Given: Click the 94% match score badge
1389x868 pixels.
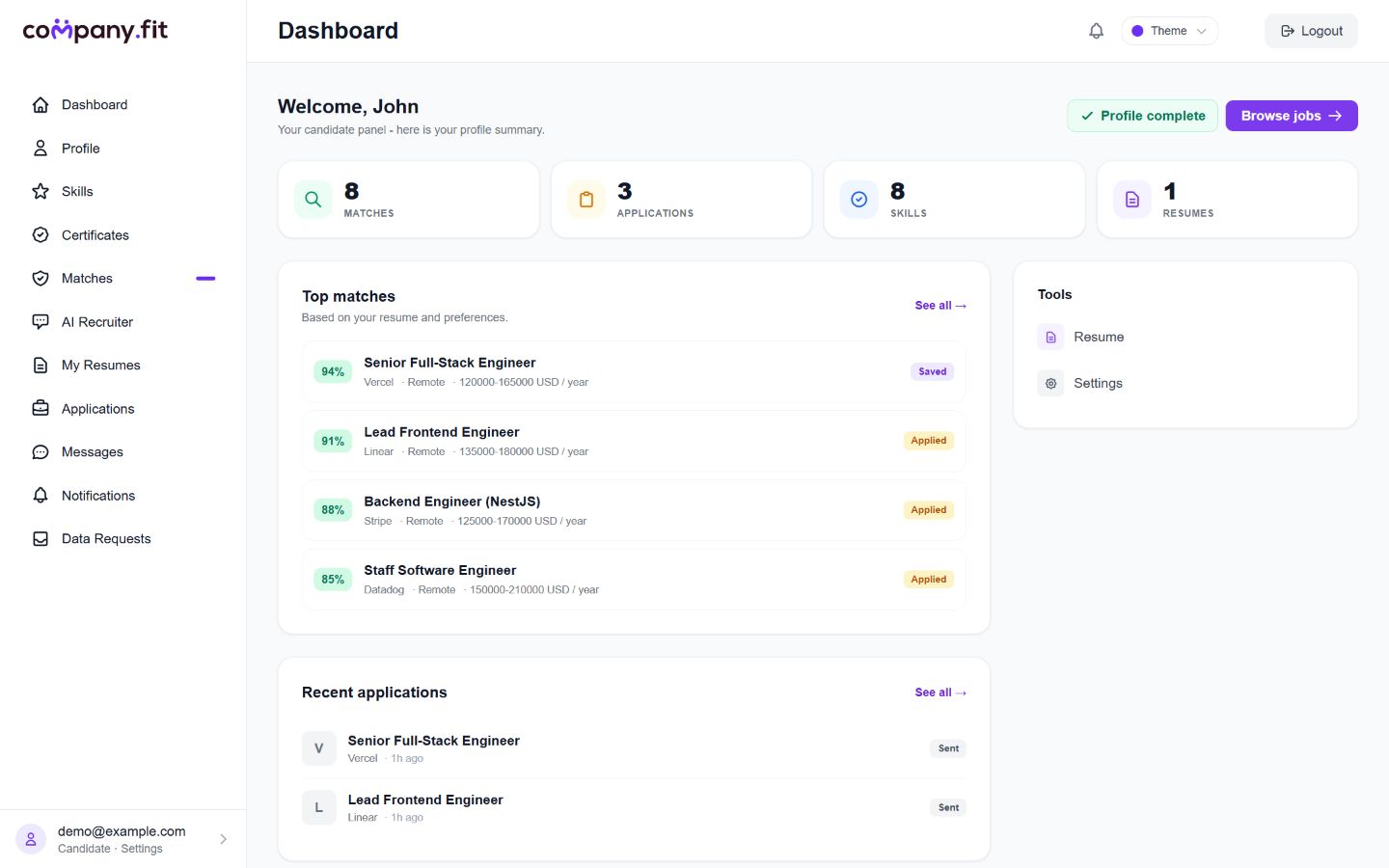Looking at the screenshot, I should pos(333,371).
